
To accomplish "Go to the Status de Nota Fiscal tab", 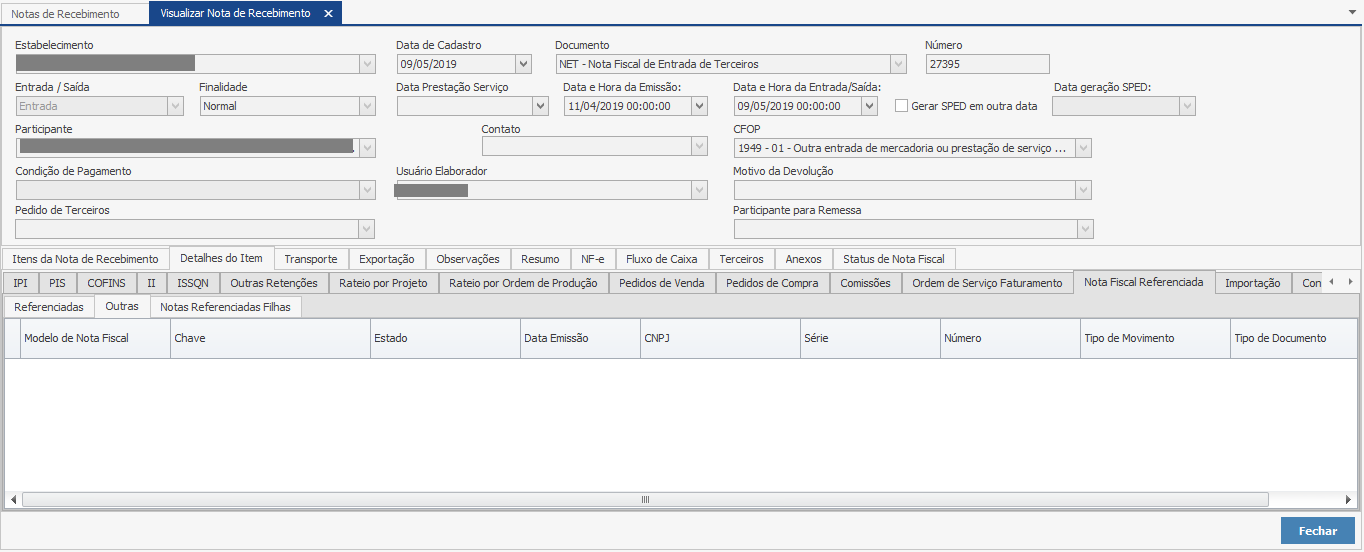I will tap(893, 259).
